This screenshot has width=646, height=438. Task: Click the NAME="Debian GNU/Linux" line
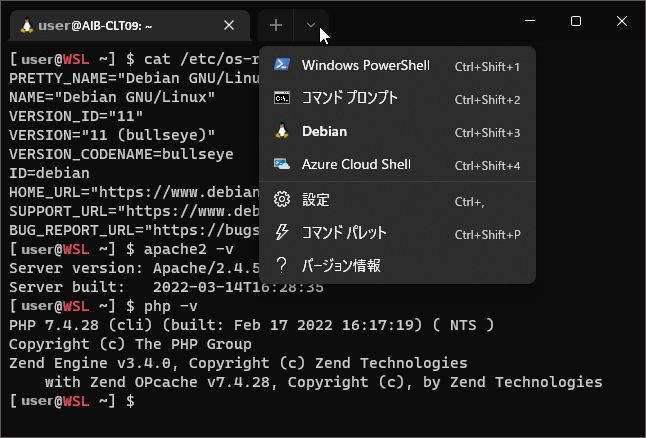(x=112, y=97)
